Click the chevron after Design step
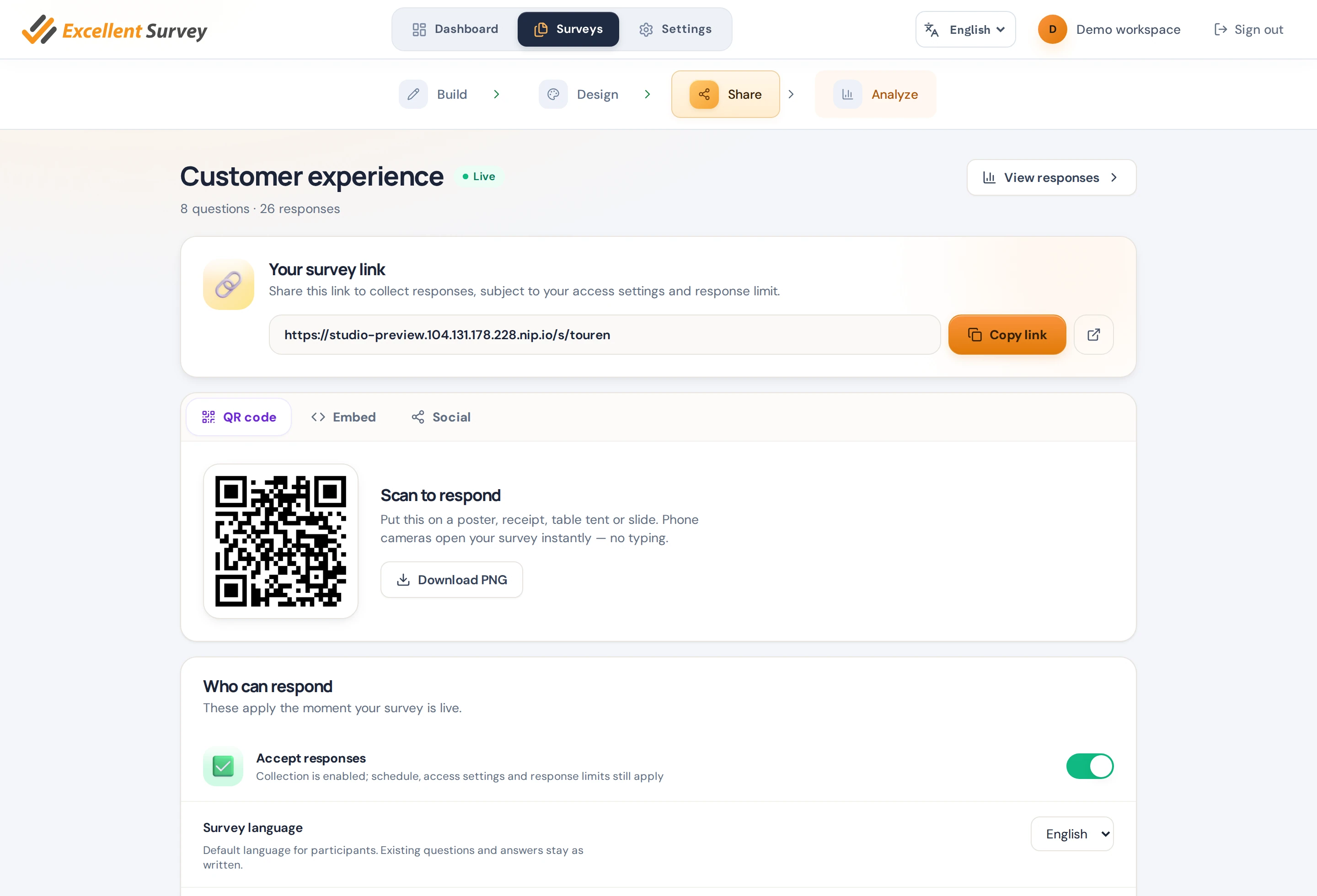Image resolution: width=1317 pixels, height=896 pixels. (647, 94)
